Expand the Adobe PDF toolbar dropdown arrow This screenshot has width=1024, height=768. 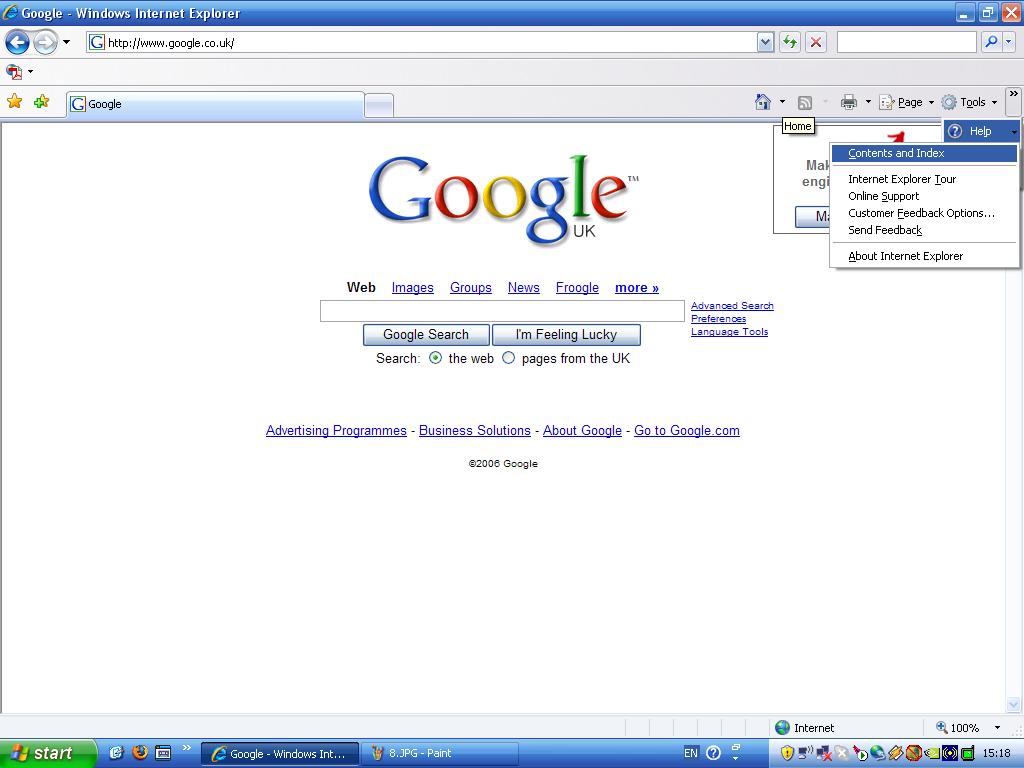click(30, 71)
